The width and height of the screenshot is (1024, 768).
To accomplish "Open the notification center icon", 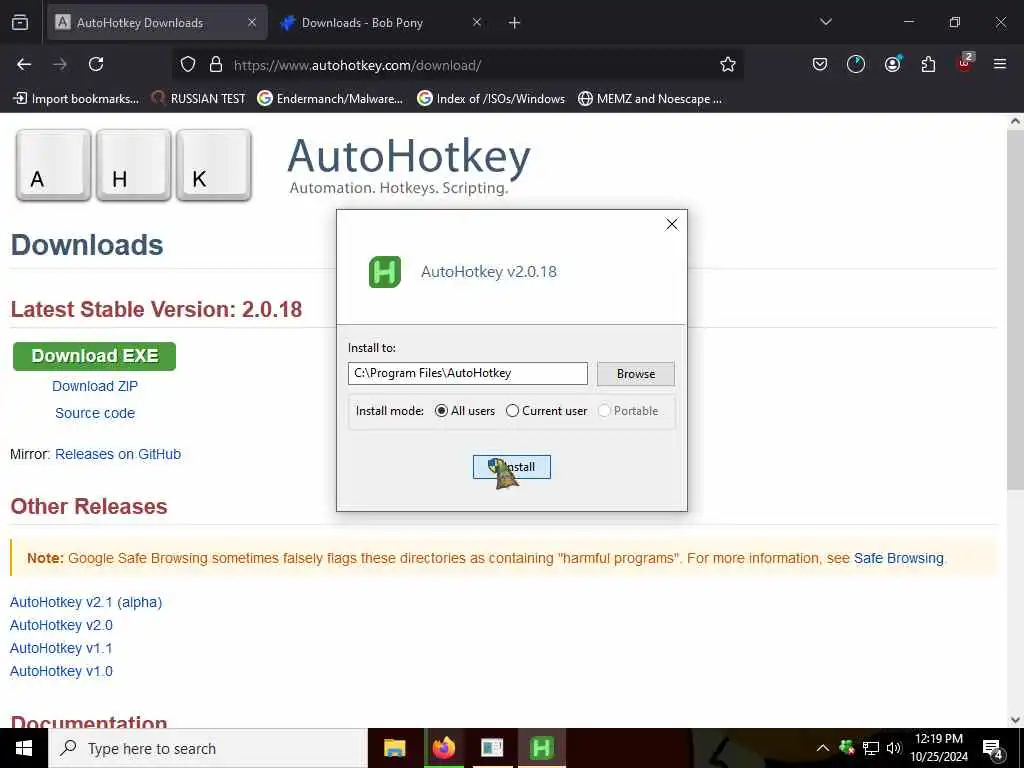I will pyautogui.click(x=993, y=750).
